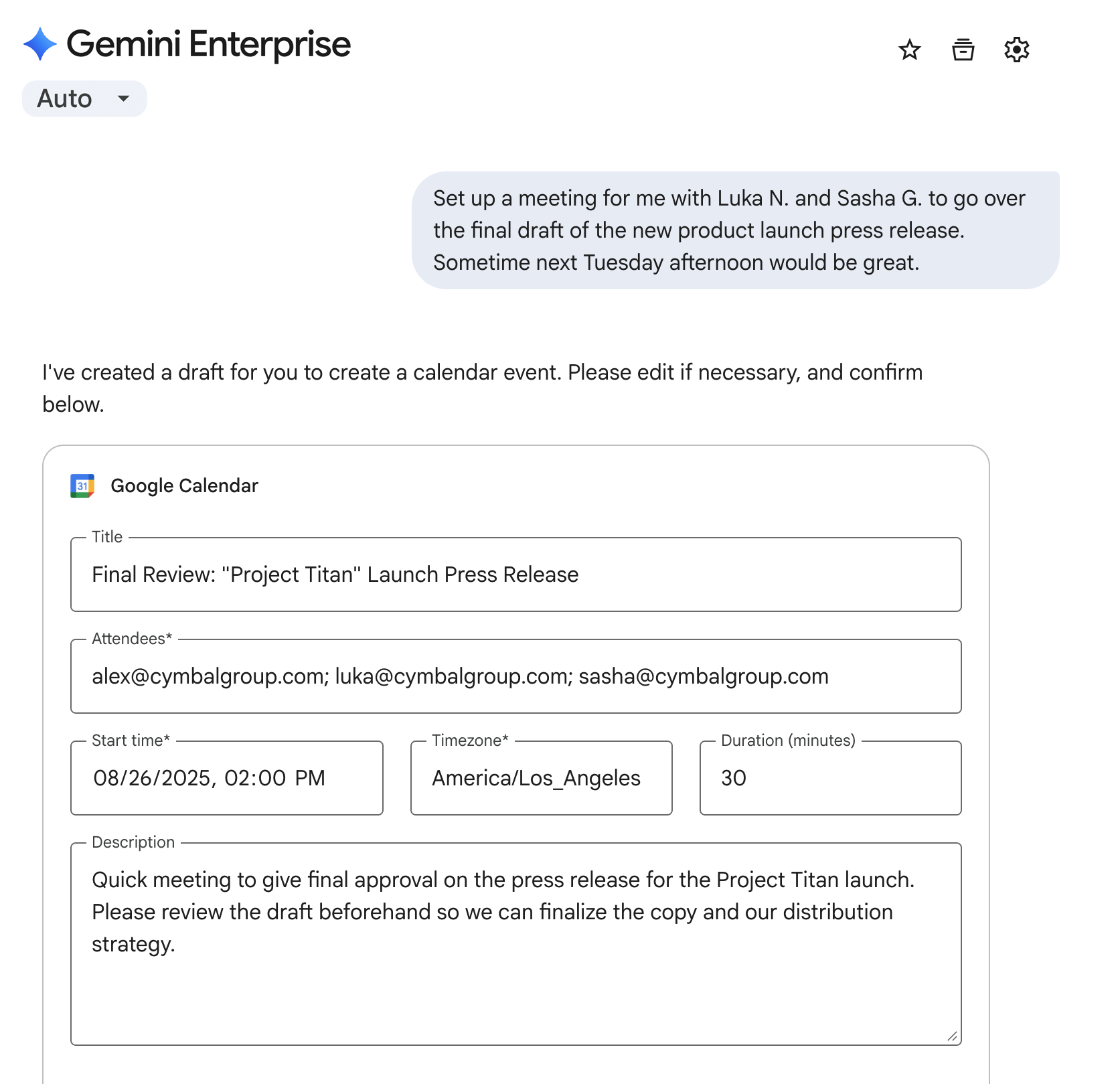The height and width of the screenshot is (1084, 1120).
Task: Select the Google Calendar label on the card
Action: coord(185,485)
